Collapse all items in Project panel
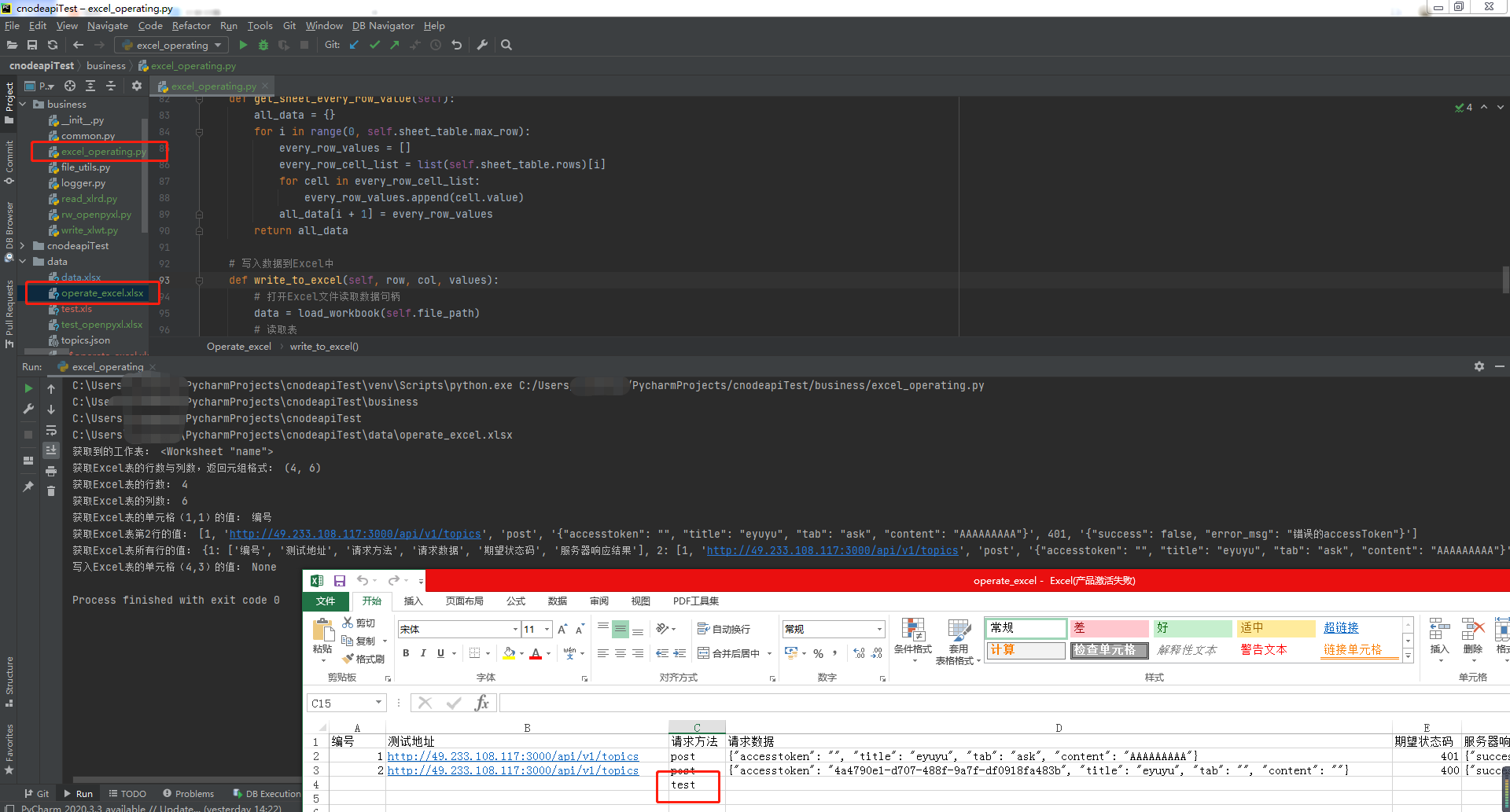Image resolution: width=1510 pixels, height=812 pixels. click(x=111, y=86)
